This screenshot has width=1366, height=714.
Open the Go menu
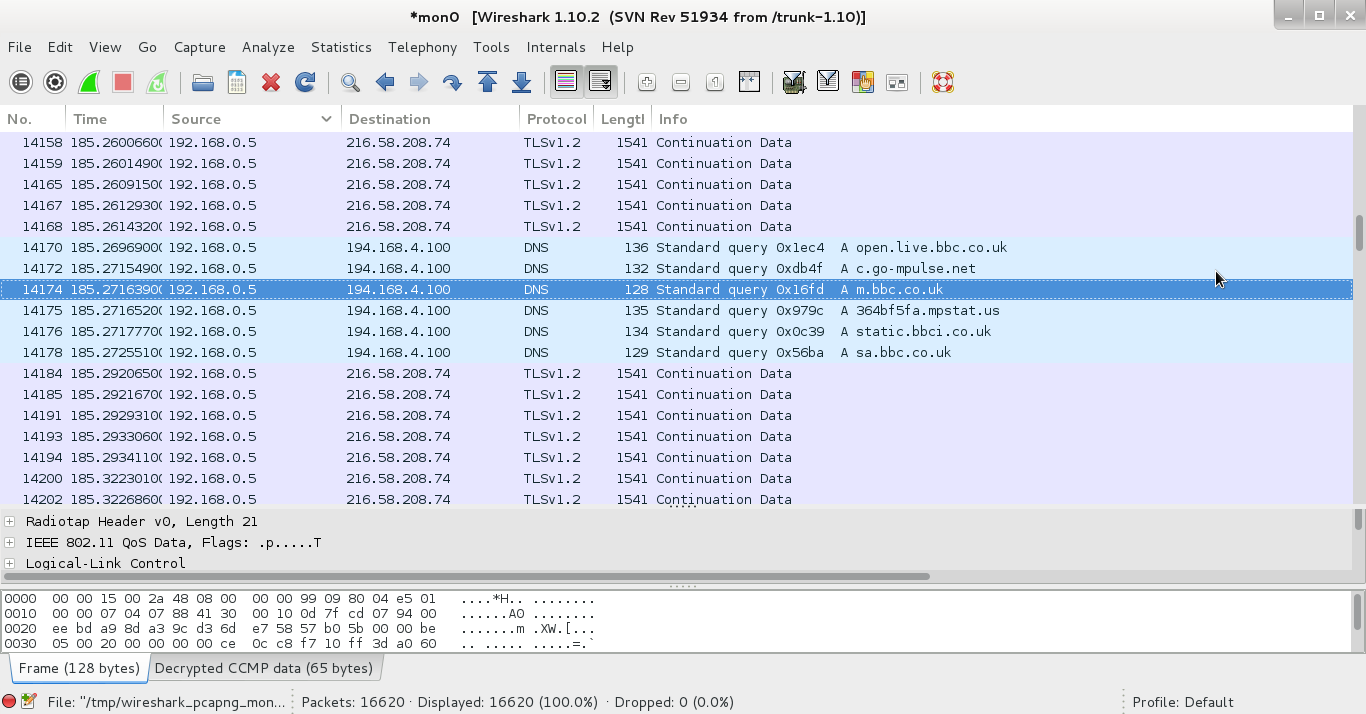[x=148, y=47]
